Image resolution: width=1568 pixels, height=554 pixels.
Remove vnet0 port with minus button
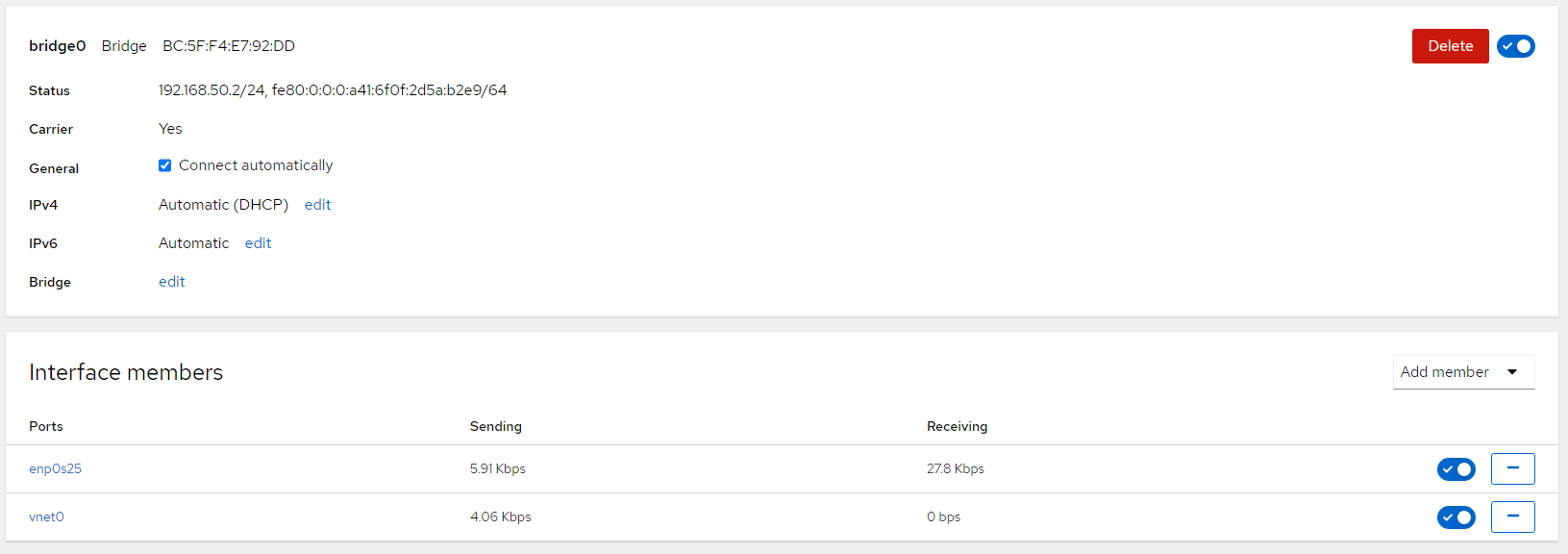pyautogui.click(x=1512, y=516)
